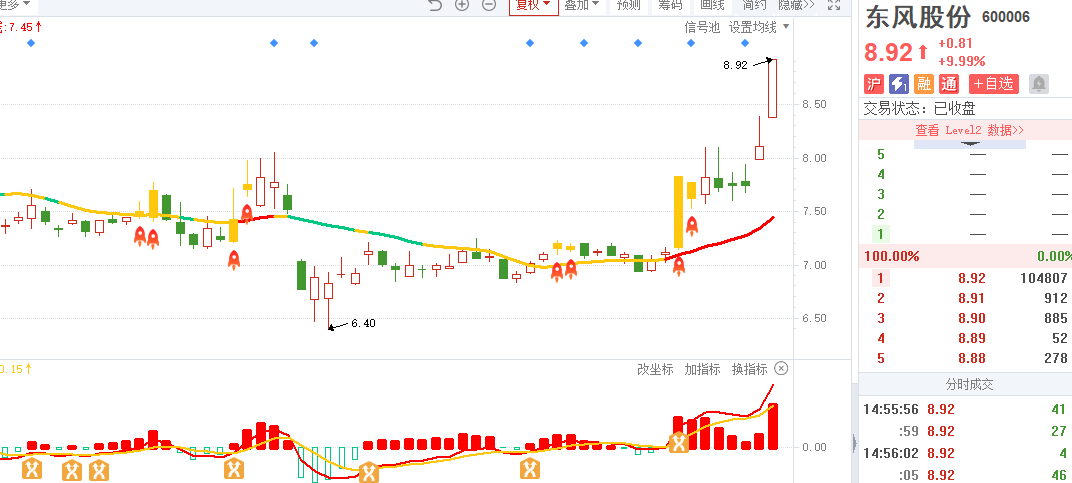Click the price change value +0.81
1072x483 pixels.
click(955, 44)
